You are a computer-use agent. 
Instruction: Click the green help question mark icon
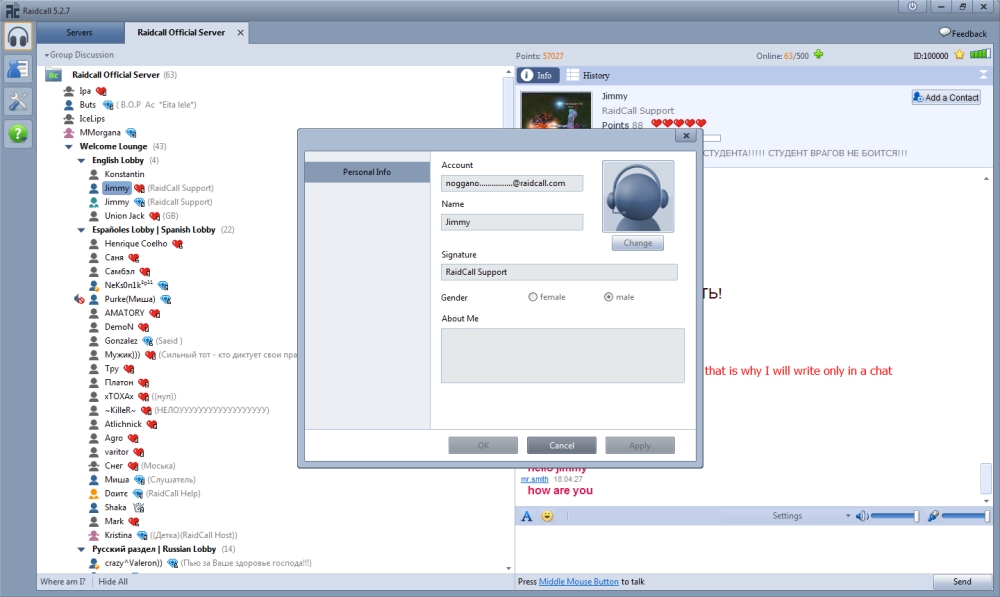point(18,132)
